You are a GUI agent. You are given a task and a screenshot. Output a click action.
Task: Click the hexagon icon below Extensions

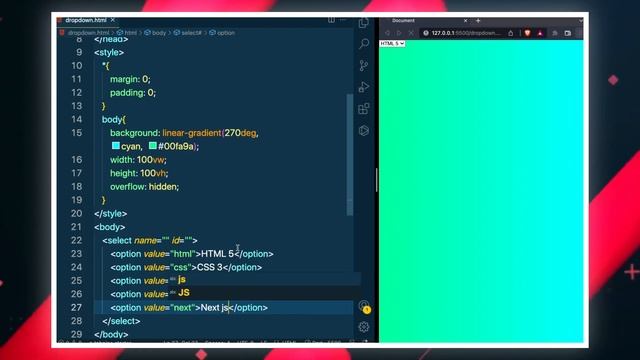[364, 131]
